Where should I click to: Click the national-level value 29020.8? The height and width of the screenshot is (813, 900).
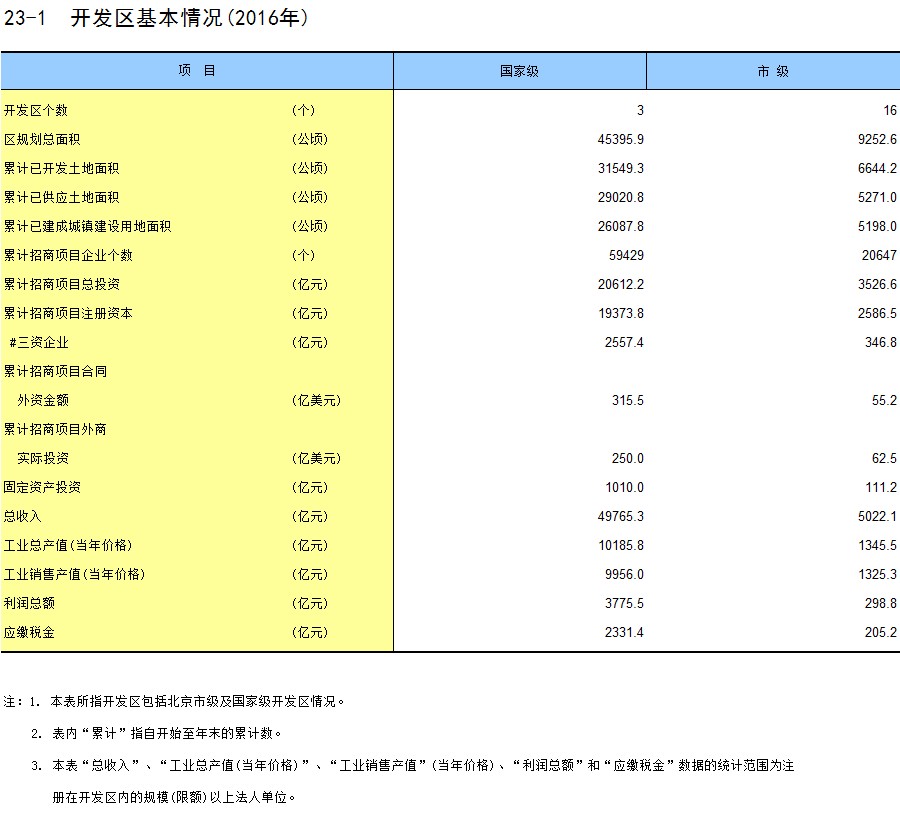tap(620, 198)
